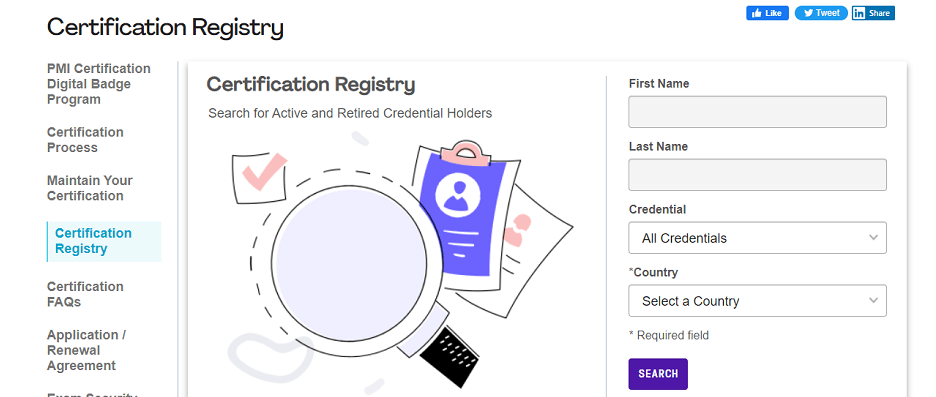Click the Country dropdown chevron arrow
Viewport: 936px width, 397px height.
tap(873, 300)
